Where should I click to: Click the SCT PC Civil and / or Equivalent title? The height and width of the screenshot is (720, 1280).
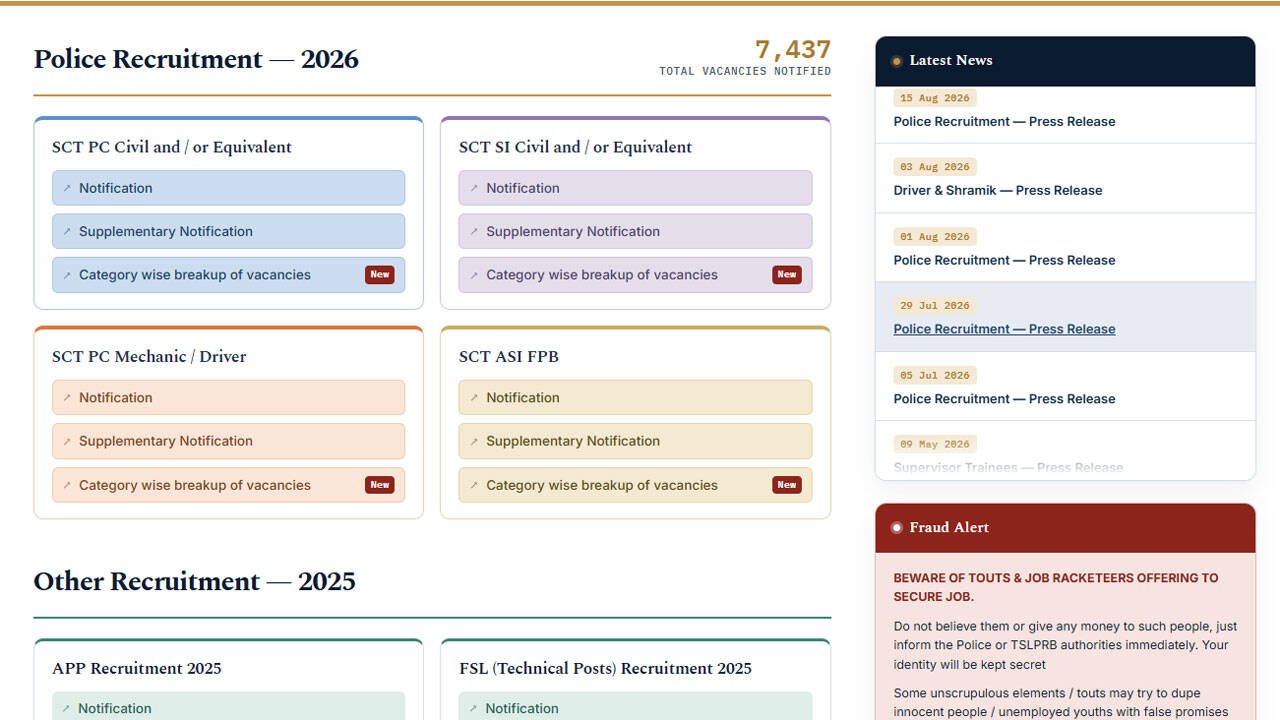coord(172,147)
